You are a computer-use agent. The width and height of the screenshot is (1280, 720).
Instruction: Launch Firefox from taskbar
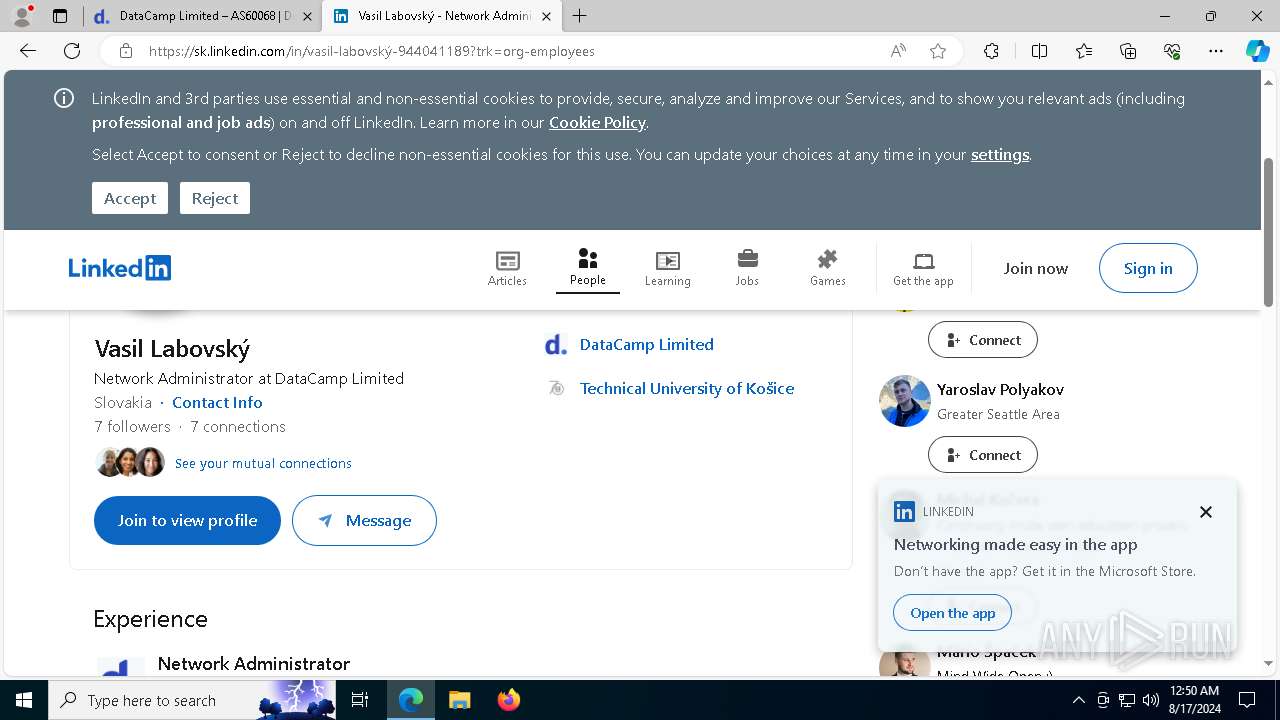pyautogui.click(x=508, y=700)
